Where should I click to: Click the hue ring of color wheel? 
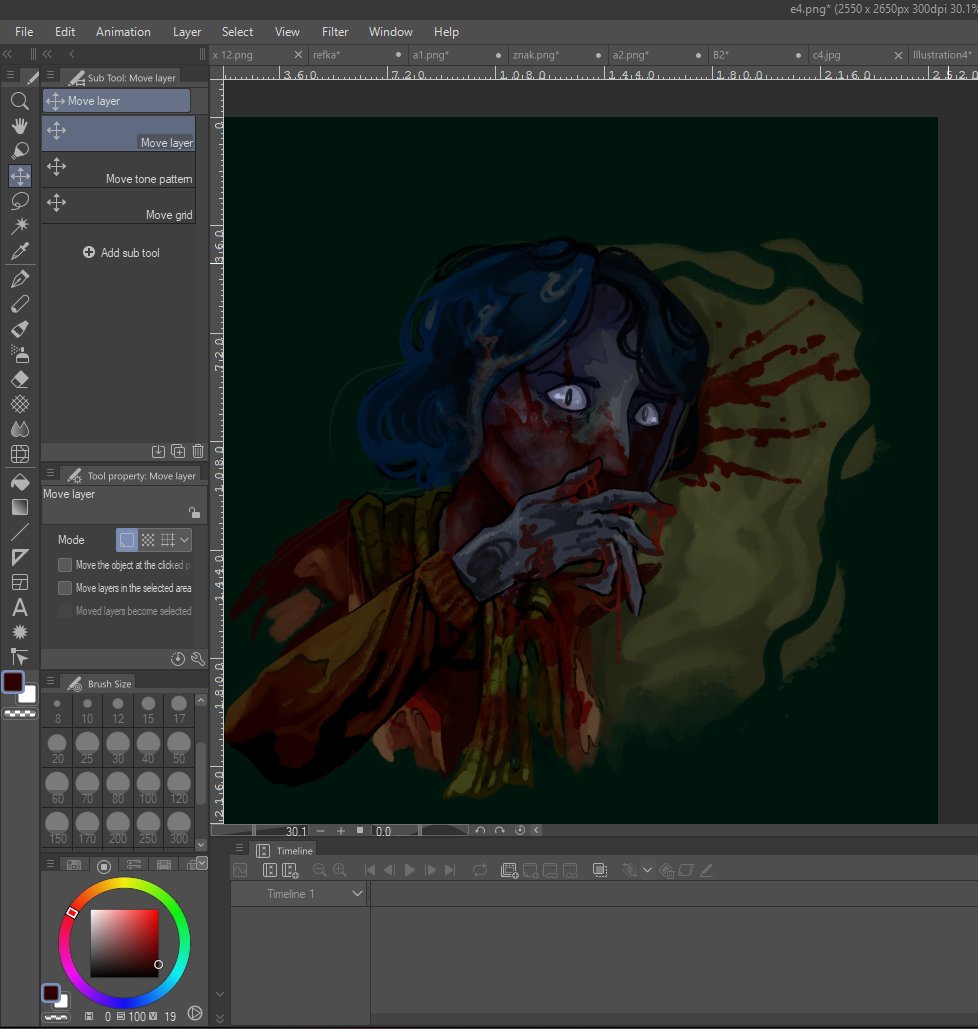124,881
